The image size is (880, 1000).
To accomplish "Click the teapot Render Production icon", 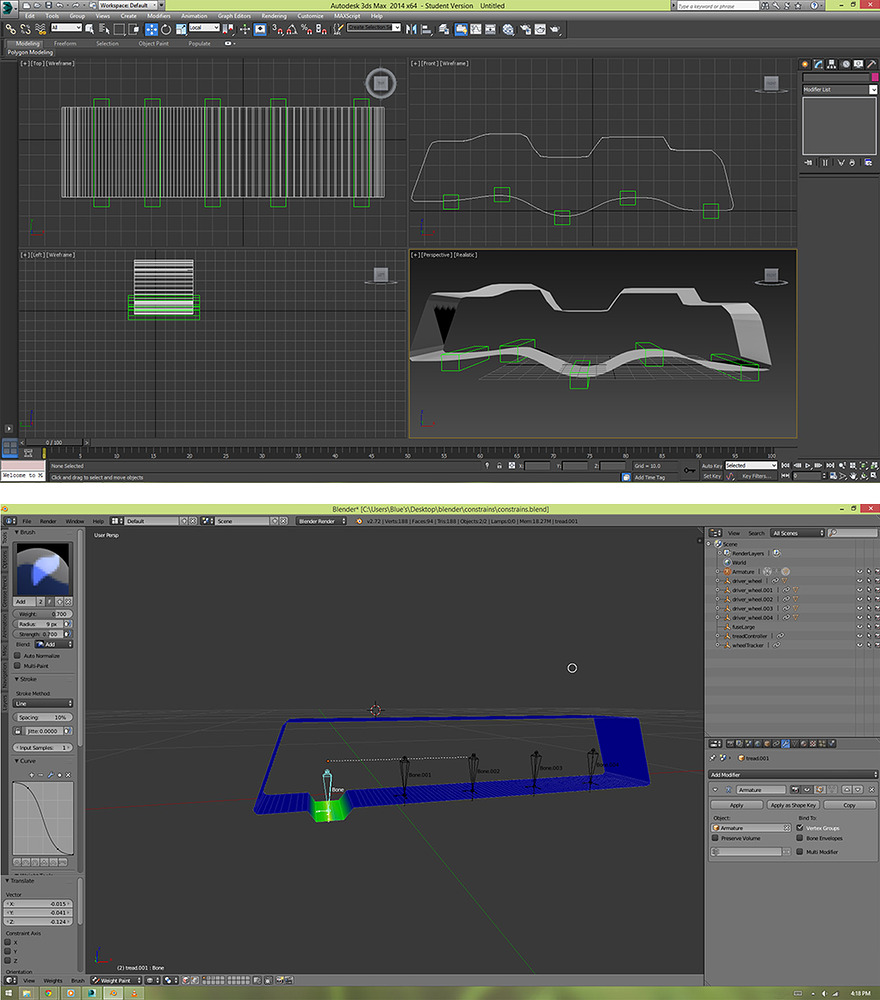I will (555, 29).
